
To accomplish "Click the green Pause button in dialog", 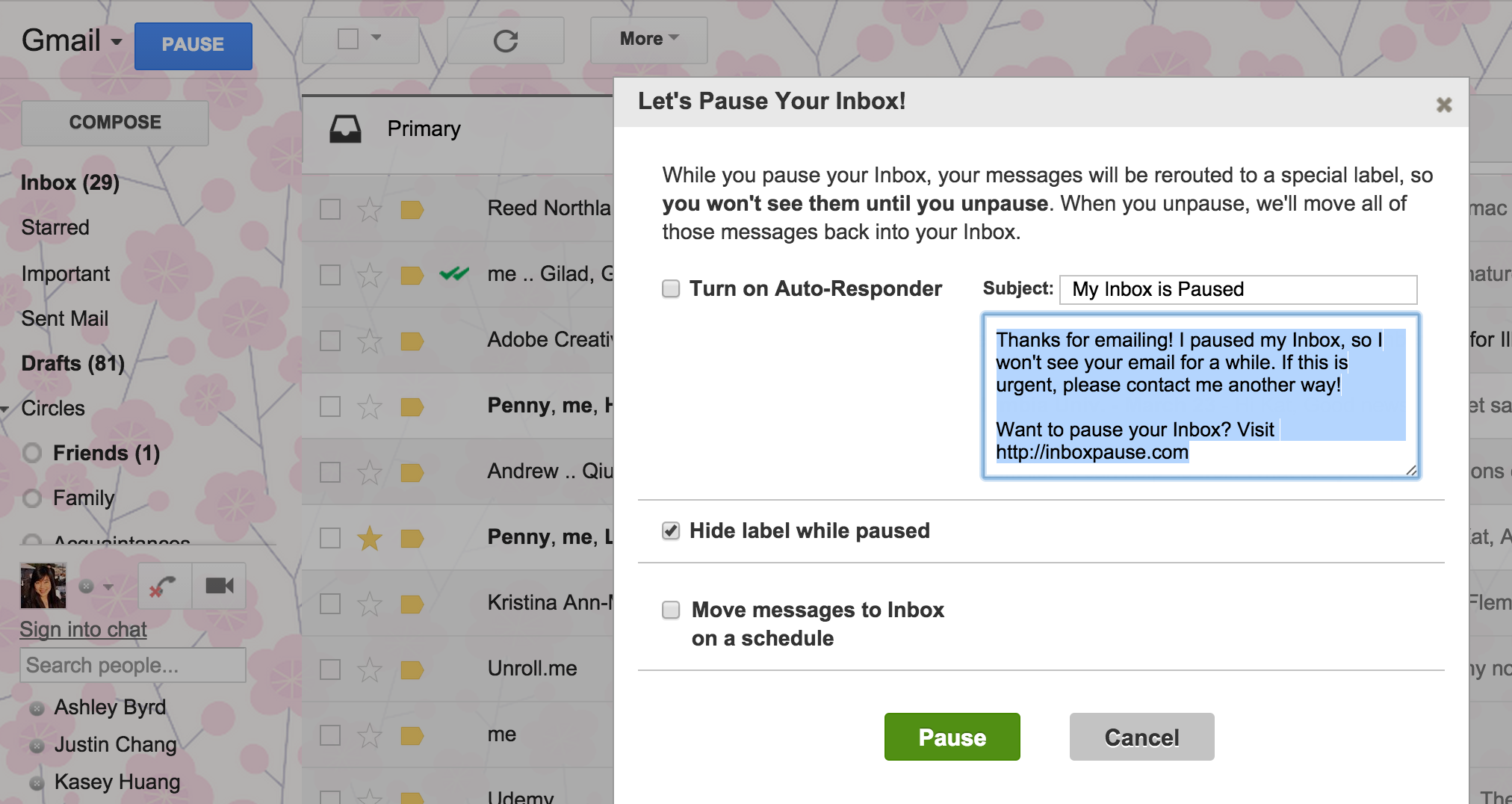I will click(x=952, y=737).
